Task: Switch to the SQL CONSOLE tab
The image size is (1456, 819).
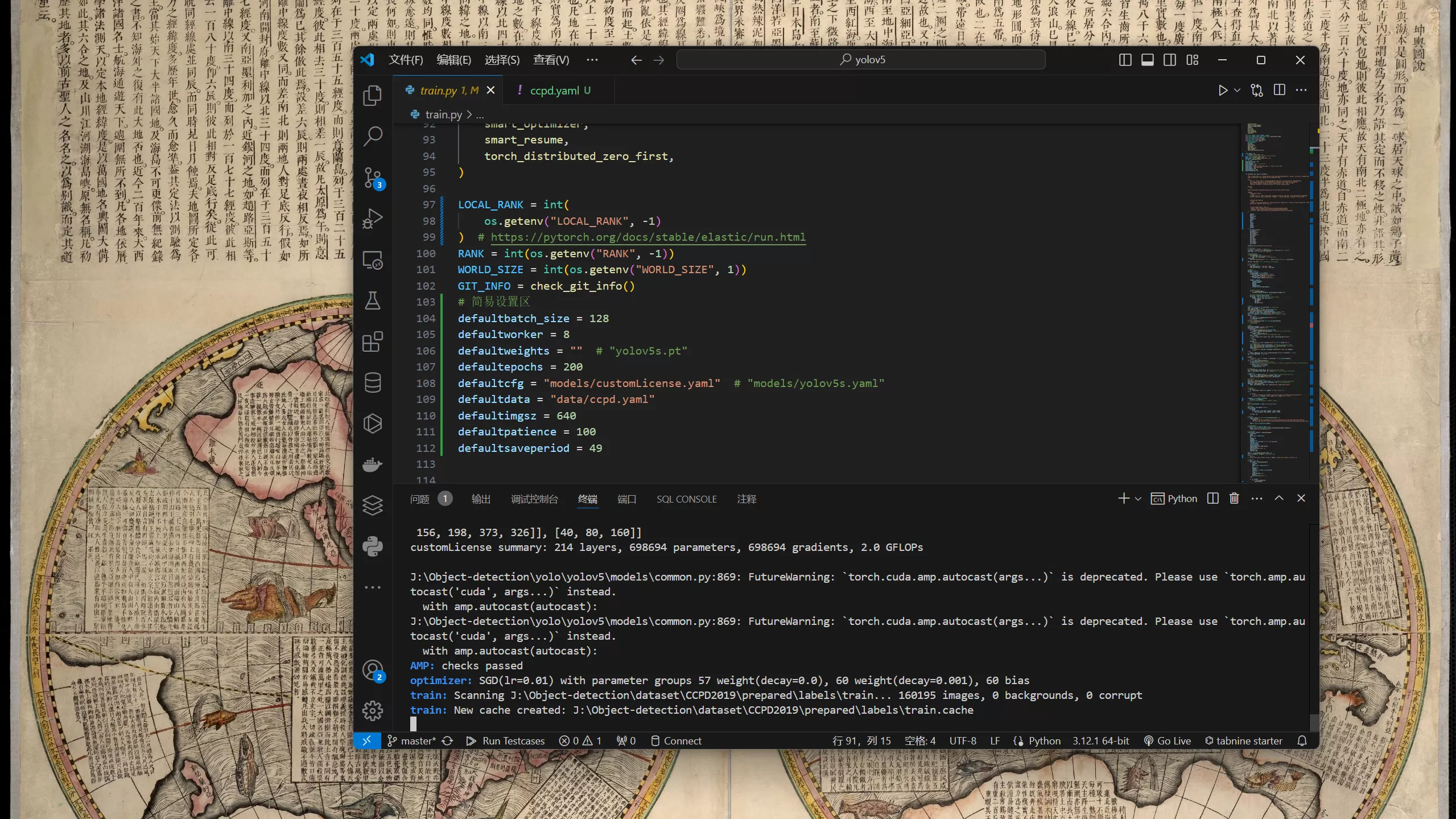Action: pos(687,499)
